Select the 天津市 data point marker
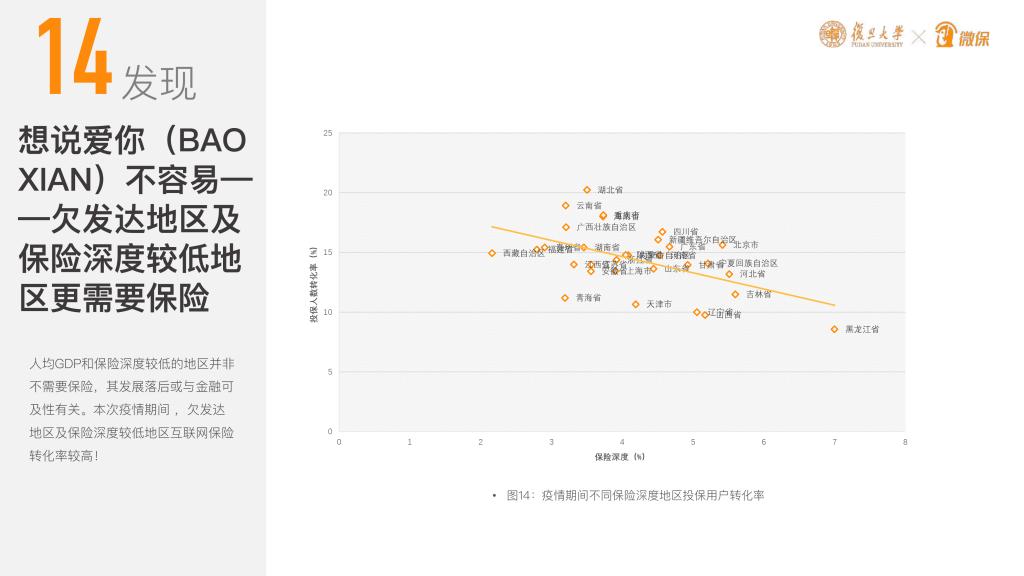Image resolution: width=1024 pixels, height=576 pixels. tap(635, 304)
